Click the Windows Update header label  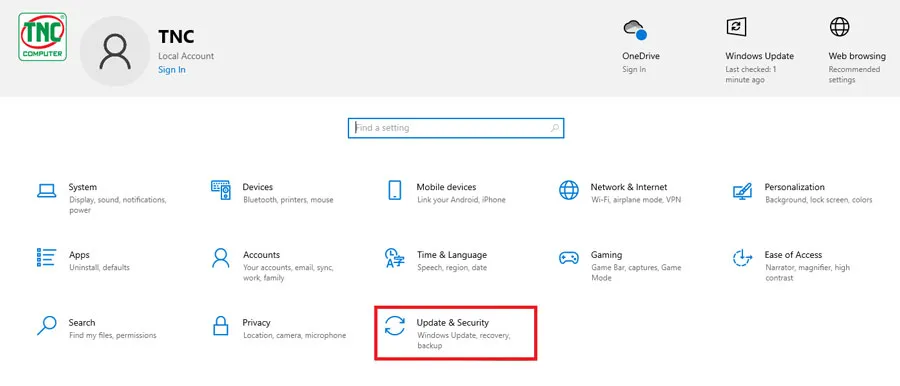pyautogui.click(x=759, y=56)
